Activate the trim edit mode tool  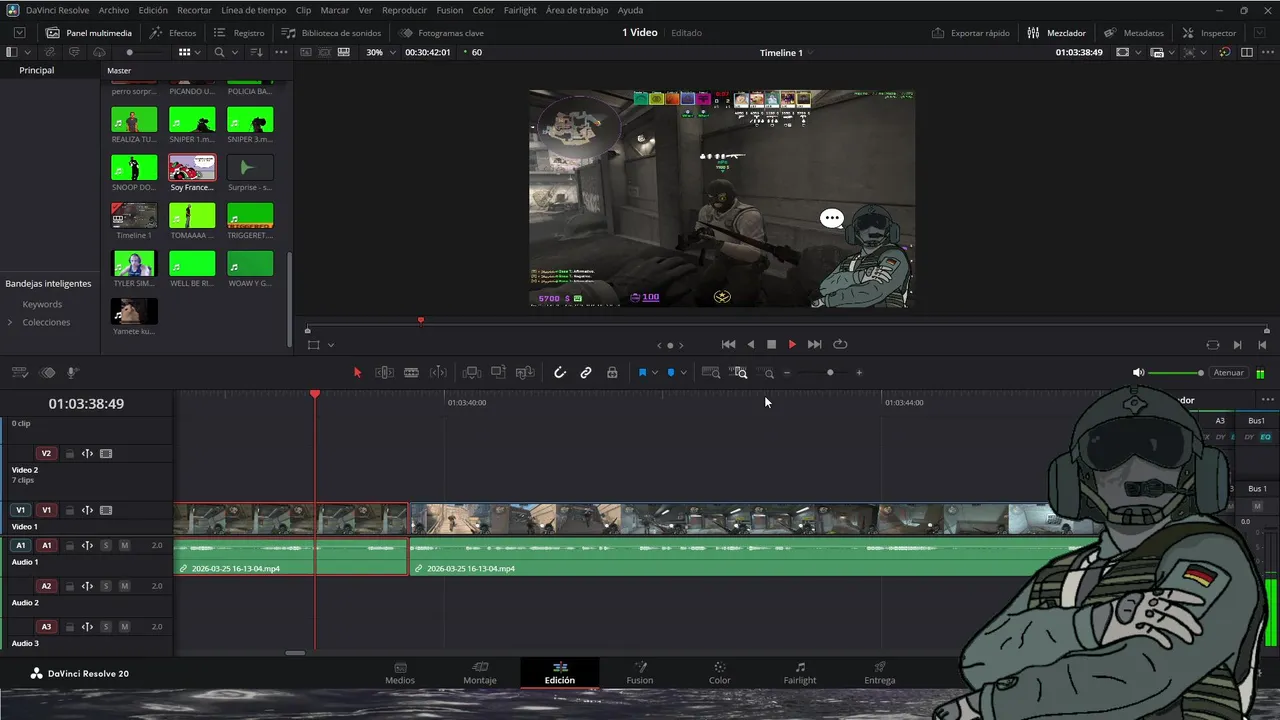coord(384,373)
